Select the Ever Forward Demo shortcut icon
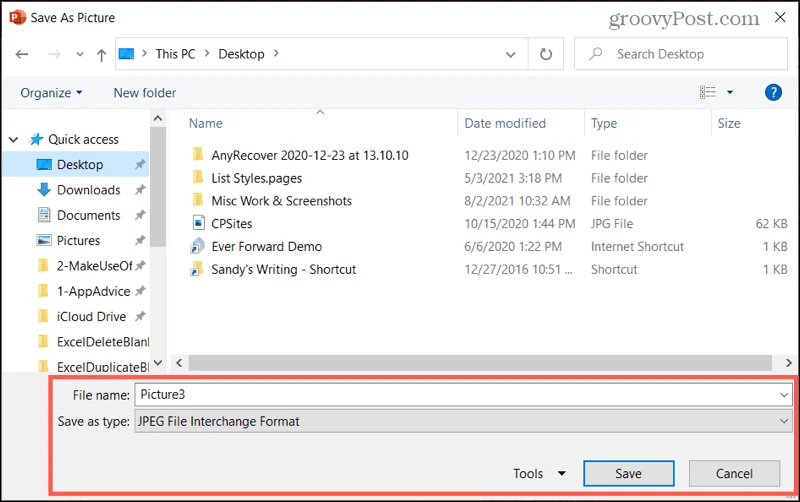 pyautogui.click(x=198, y=246)
